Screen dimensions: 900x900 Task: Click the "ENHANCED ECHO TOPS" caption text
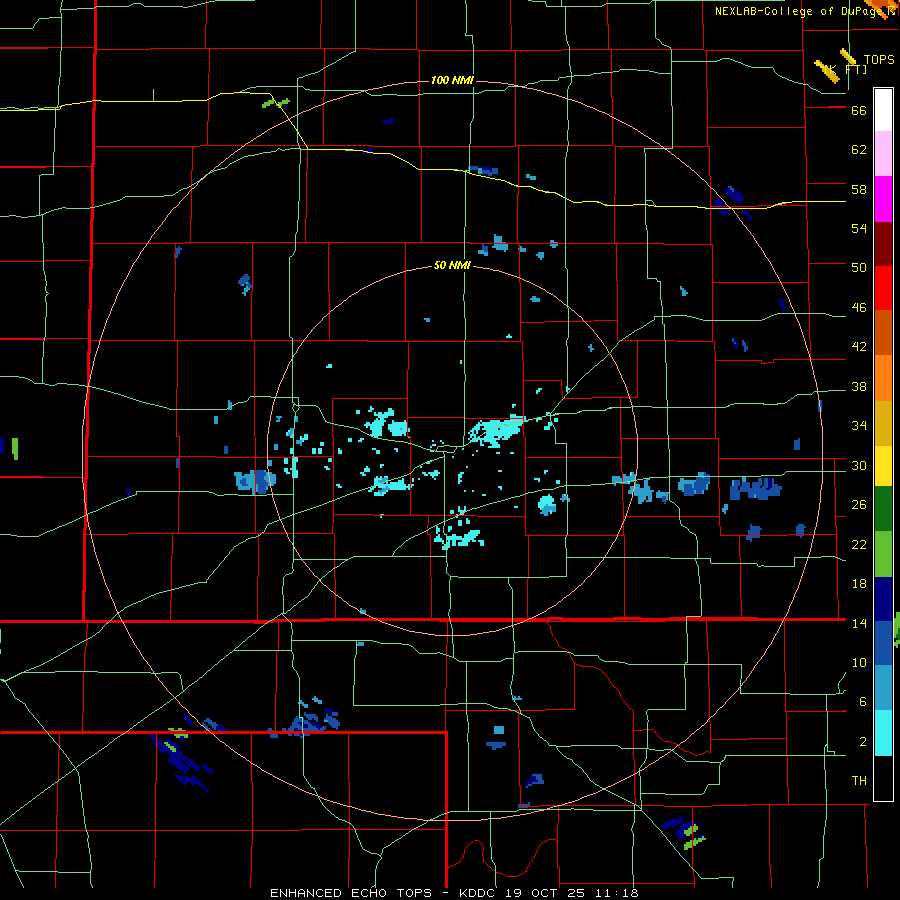[x=351, y=893]
